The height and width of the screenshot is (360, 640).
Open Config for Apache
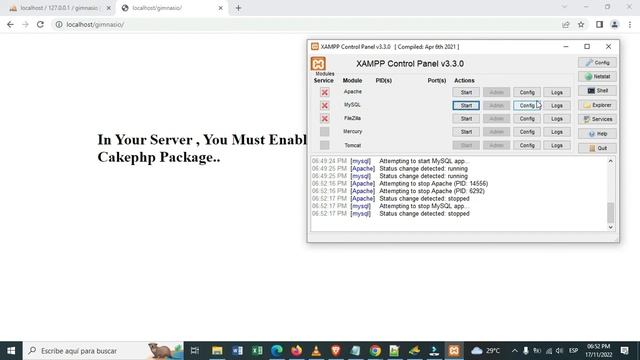click(527, 93)
